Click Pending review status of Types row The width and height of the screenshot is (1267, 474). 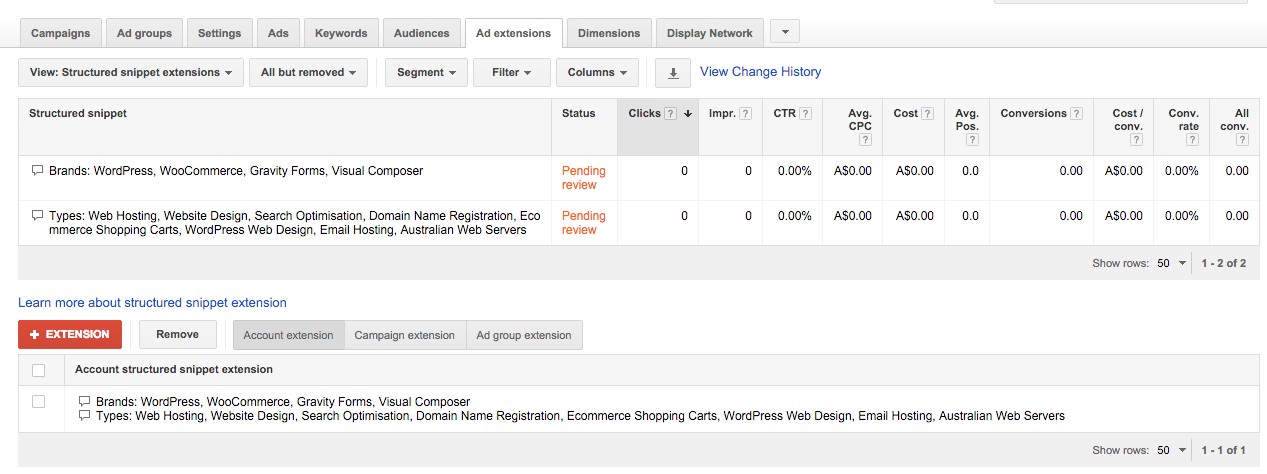584,223
